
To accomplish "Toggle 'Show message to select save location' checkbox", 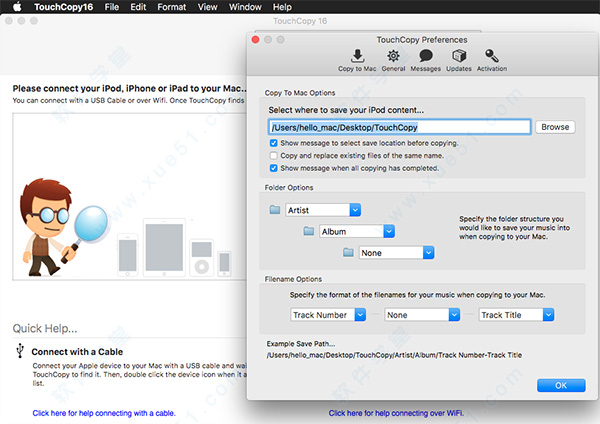I will click(x=274, y=143).
